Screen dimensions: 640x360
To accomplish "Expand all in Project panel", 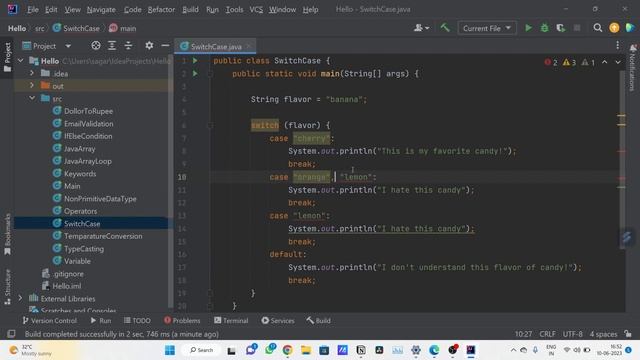I will point(112,46).
